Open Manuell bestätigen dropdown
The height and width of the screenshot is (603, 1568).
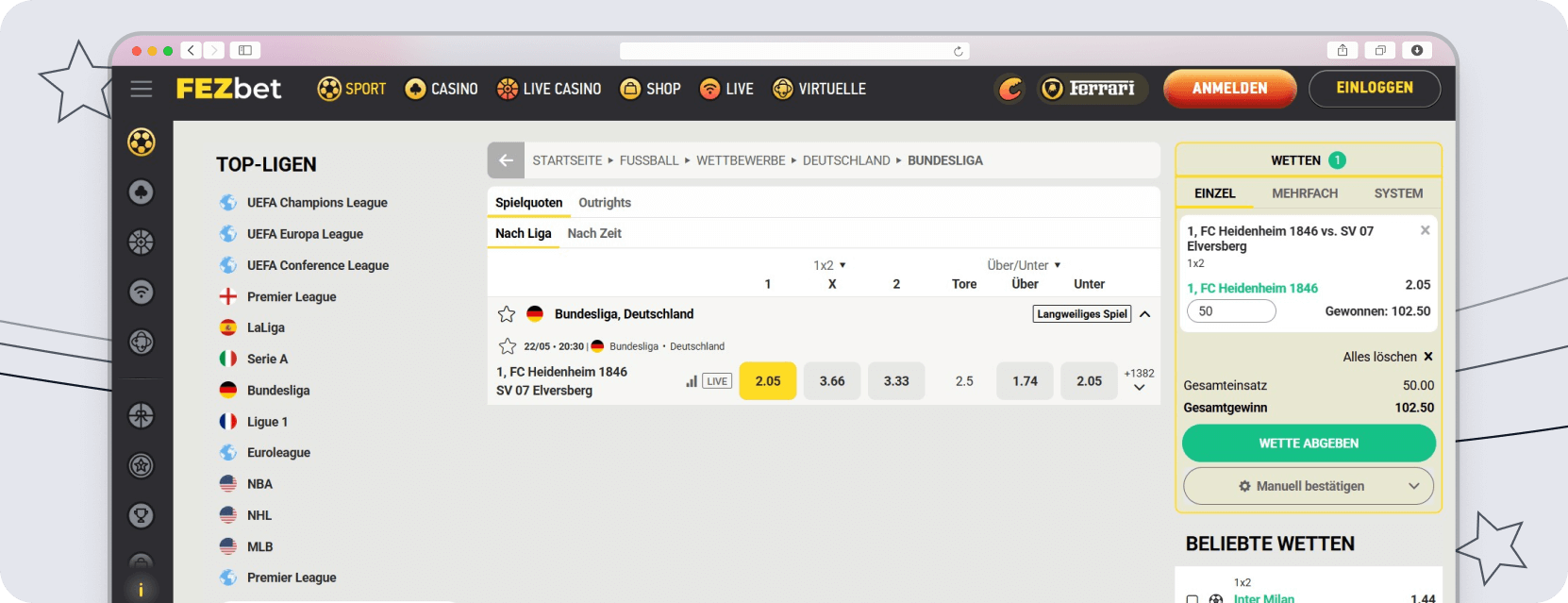pyautogui.click(x=1309, y=486)
